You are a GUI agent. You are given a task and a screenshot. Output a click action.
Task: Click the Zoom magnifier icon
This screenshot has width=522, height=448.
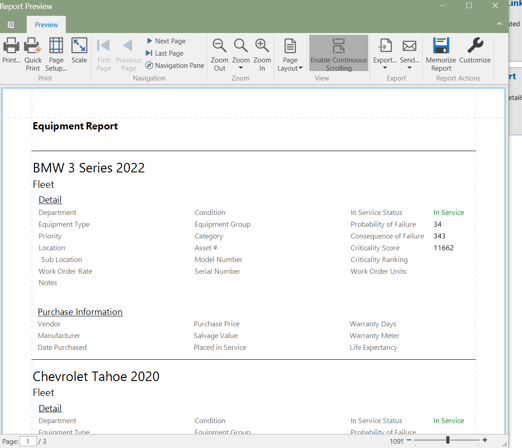point(240,46)
